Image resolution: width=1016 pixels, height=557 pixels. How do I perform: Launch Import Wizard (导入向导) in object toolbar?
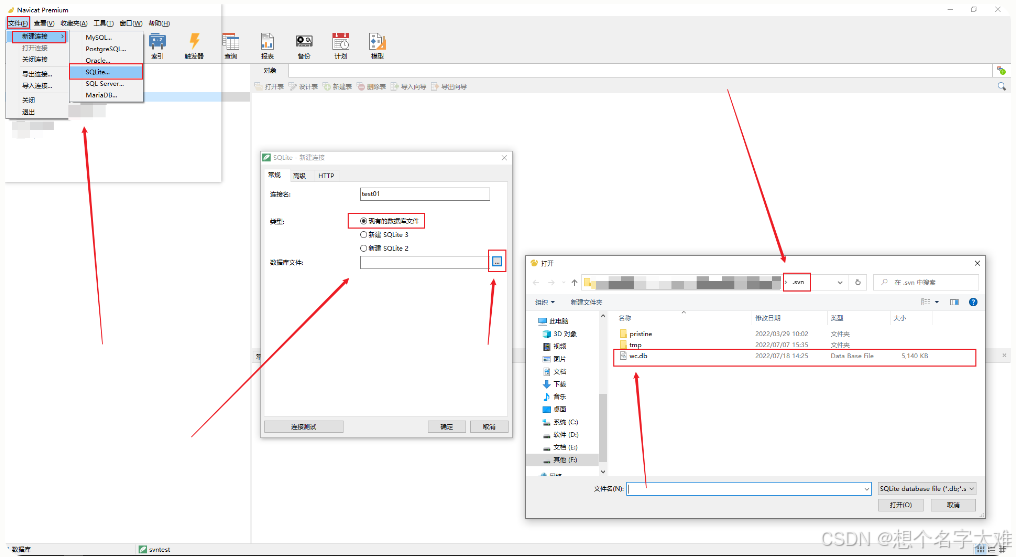pyautogui.click(x=409, y=86)
